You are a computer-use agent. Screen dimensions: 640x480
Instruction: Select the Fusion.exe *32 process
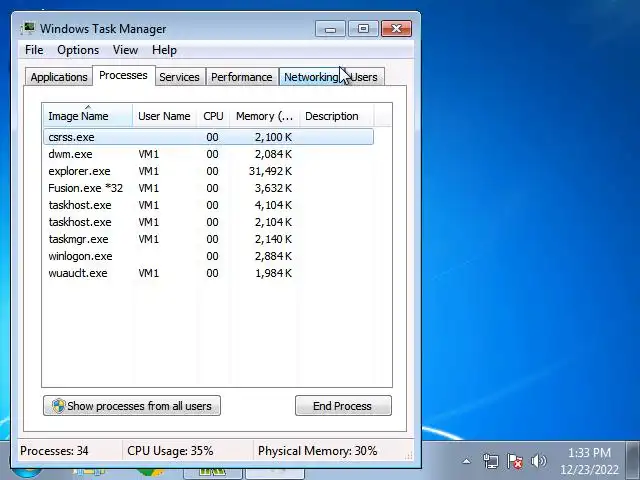point(208,188)
